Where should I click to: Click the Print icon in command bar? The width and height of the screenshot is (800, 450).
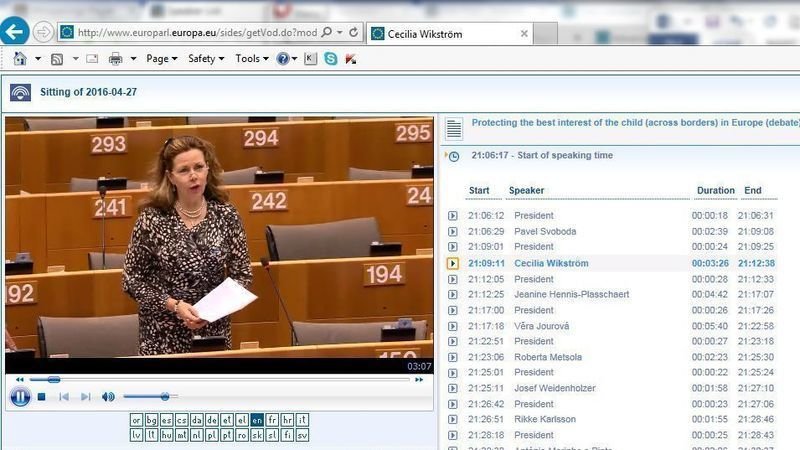[115, 59]
